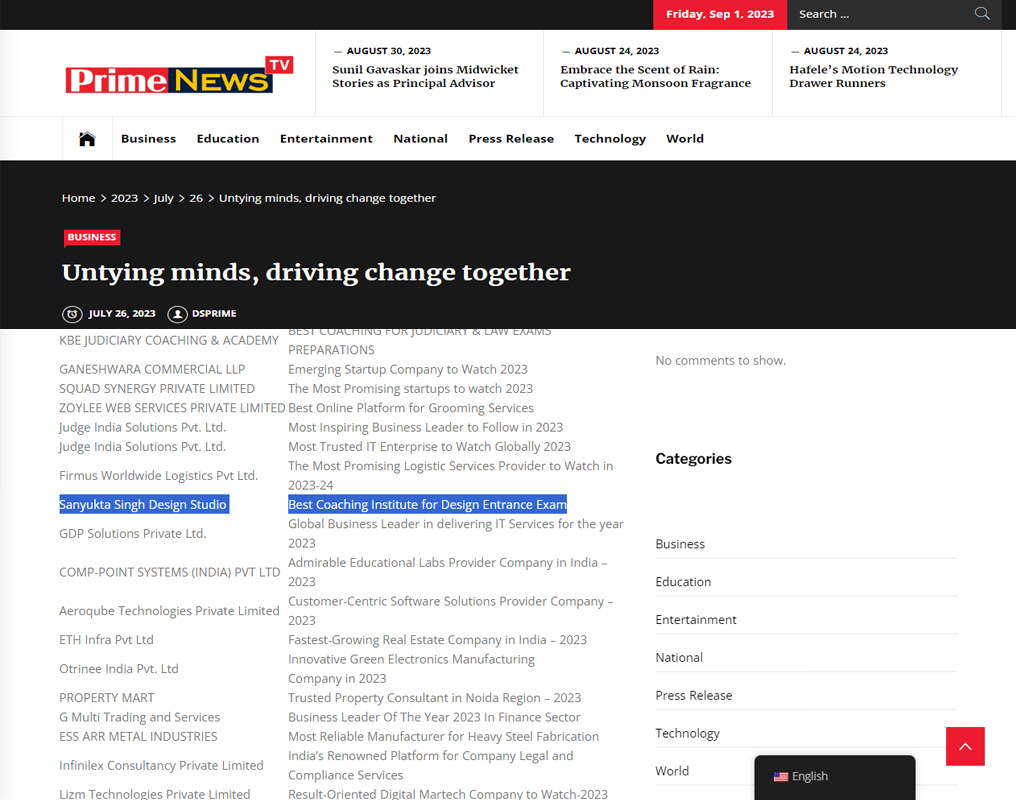Click the author avatar icon beside DSPRIME
This screenshot has width=1016, height=800.
click(x=177, y=314)
